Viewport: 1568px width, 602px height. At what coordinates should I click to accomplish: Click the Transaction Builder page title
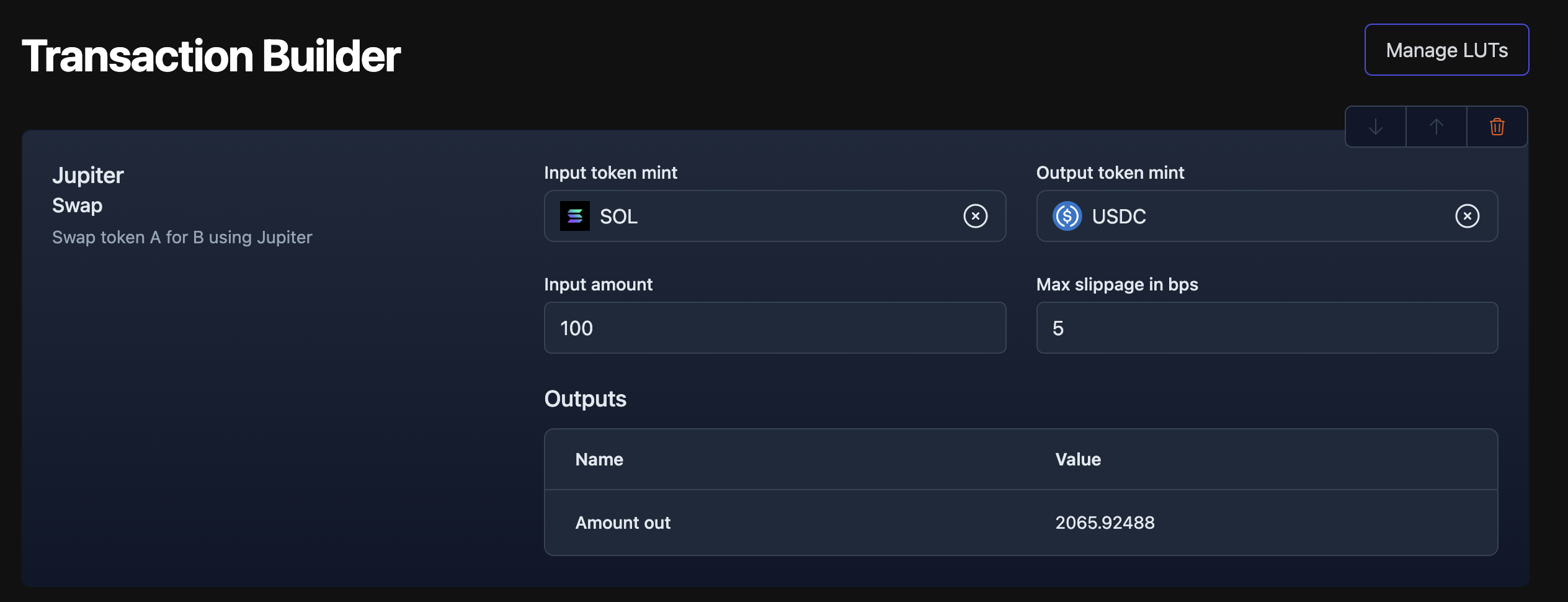(x=211, y=56)
